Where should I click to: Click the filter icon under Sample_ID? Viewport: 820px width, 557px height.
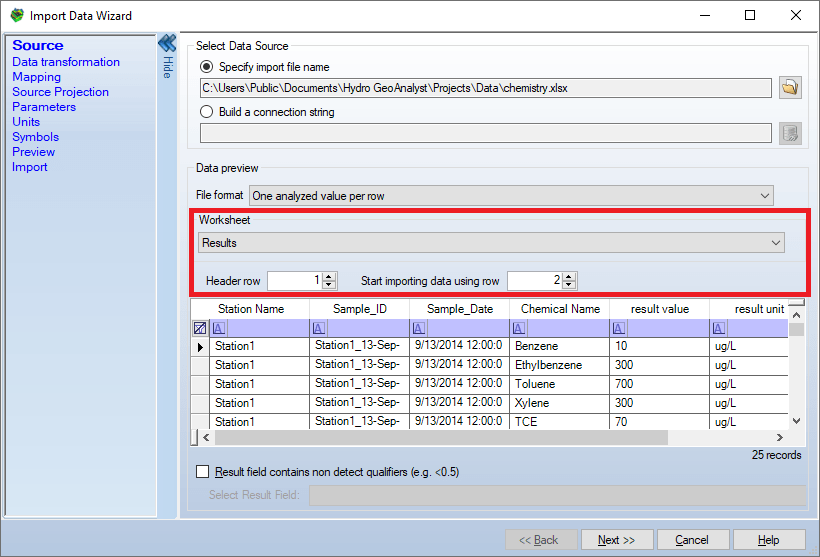click(x=318, y=328)
